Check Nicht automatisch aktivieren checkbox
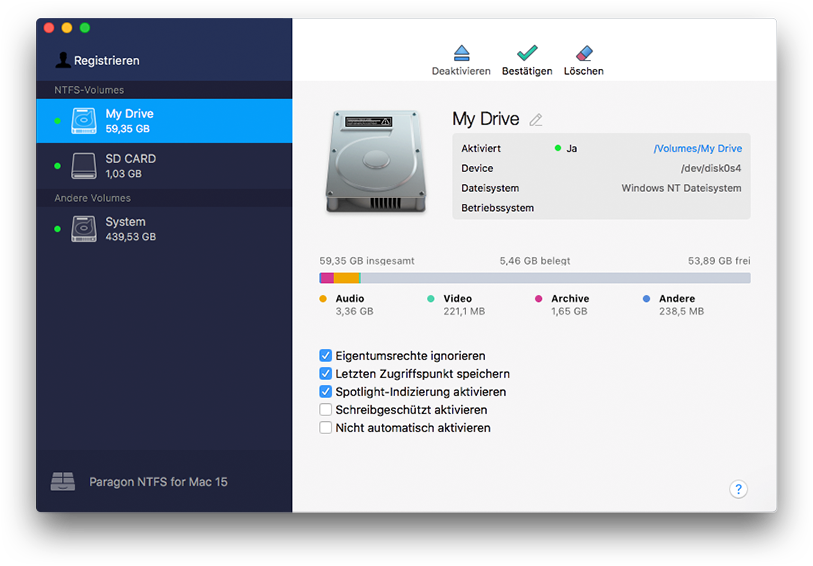 coord(325,428)
